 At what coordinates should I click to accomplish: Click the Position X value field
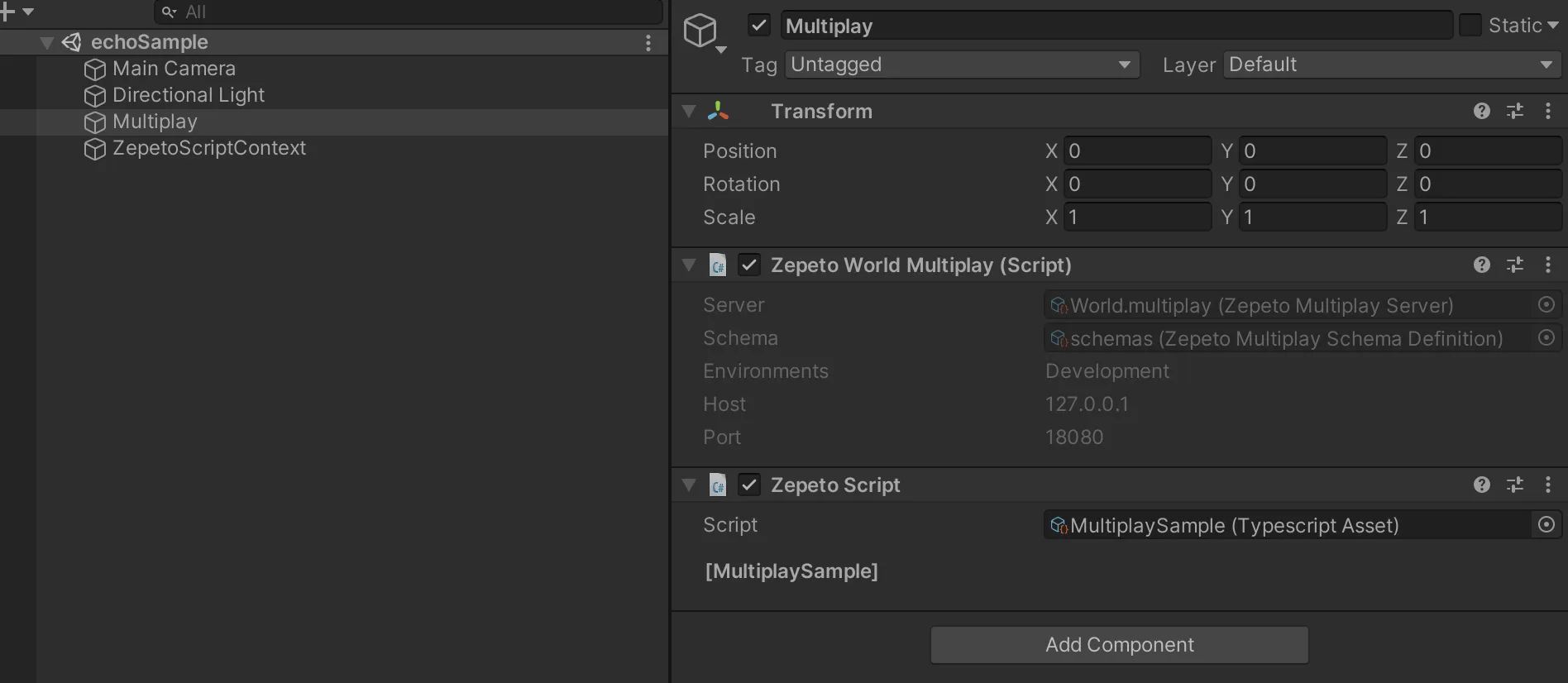coord(1137,151)
